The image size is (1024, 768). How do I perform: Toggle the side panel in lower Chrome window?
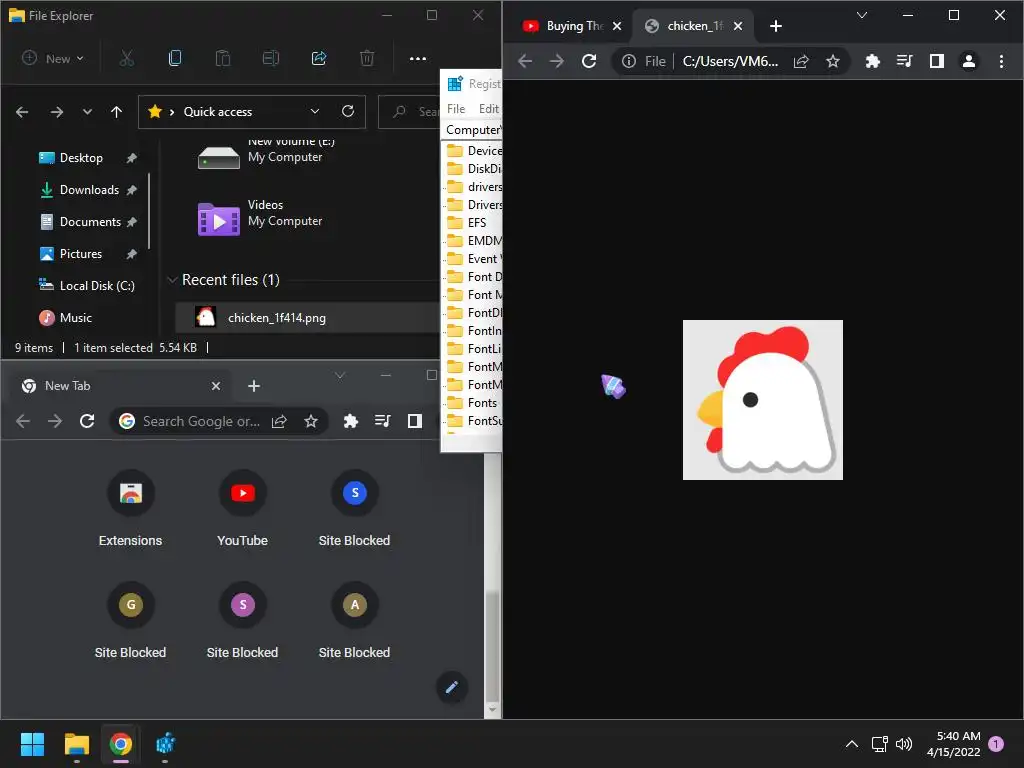tap(415, 421)
